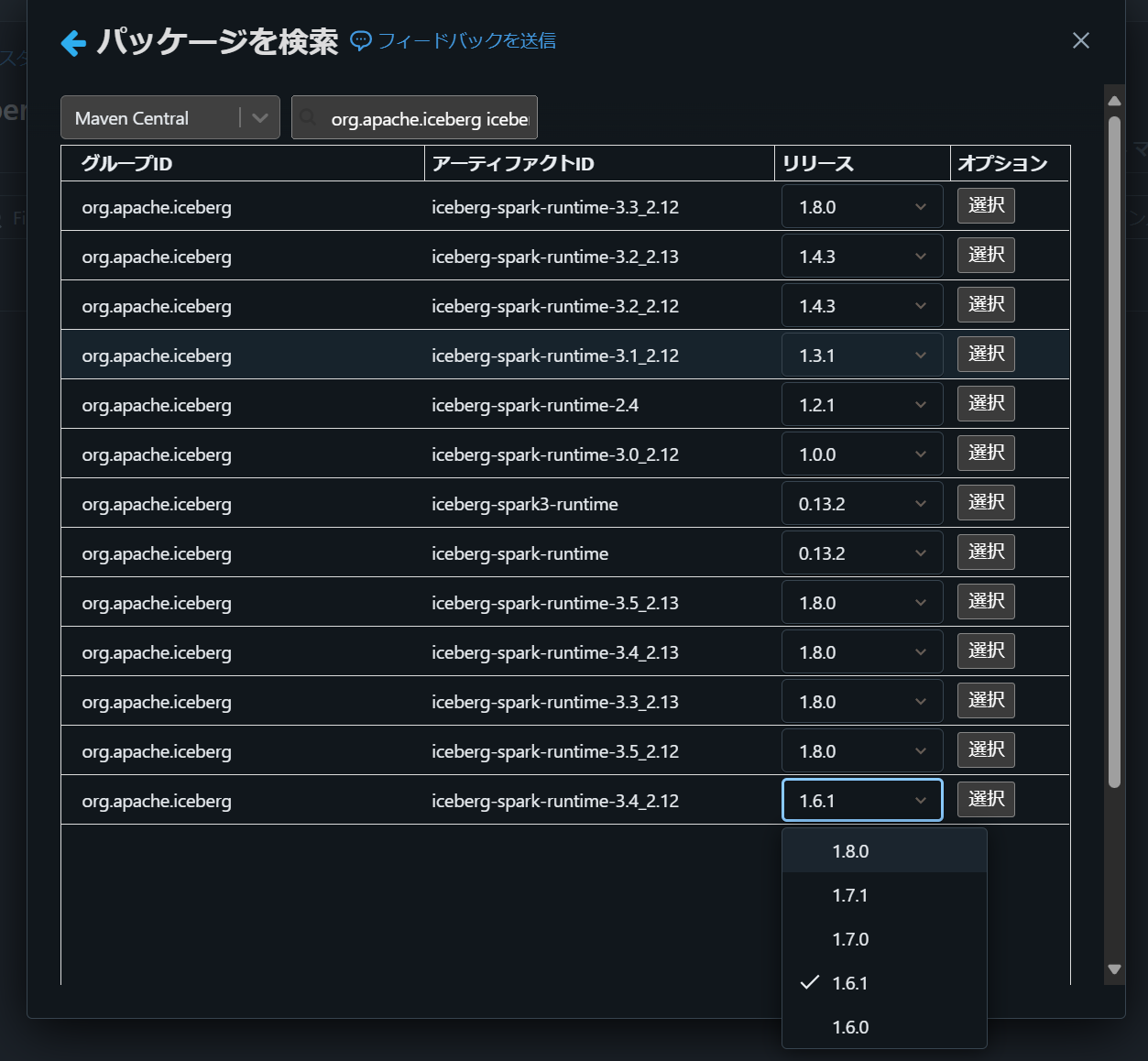Click artifact text iceberg-spark-runtime-3.4_2.12
Viewport: 1148px width, 1061px height.
tap(555, 801)
